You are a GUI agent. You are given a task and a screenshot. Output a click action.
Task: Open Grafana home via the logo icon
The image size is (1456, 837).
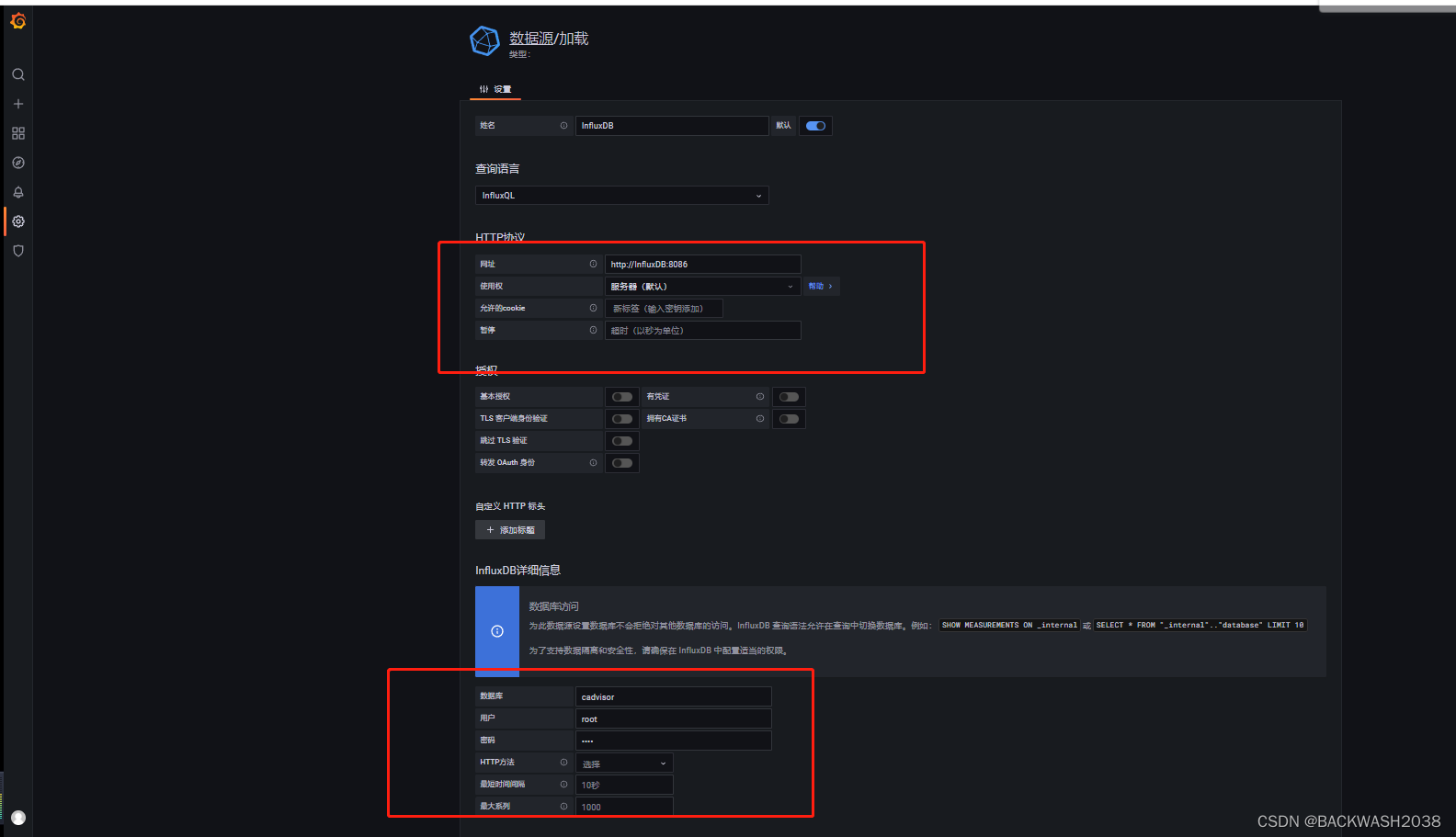17,20
